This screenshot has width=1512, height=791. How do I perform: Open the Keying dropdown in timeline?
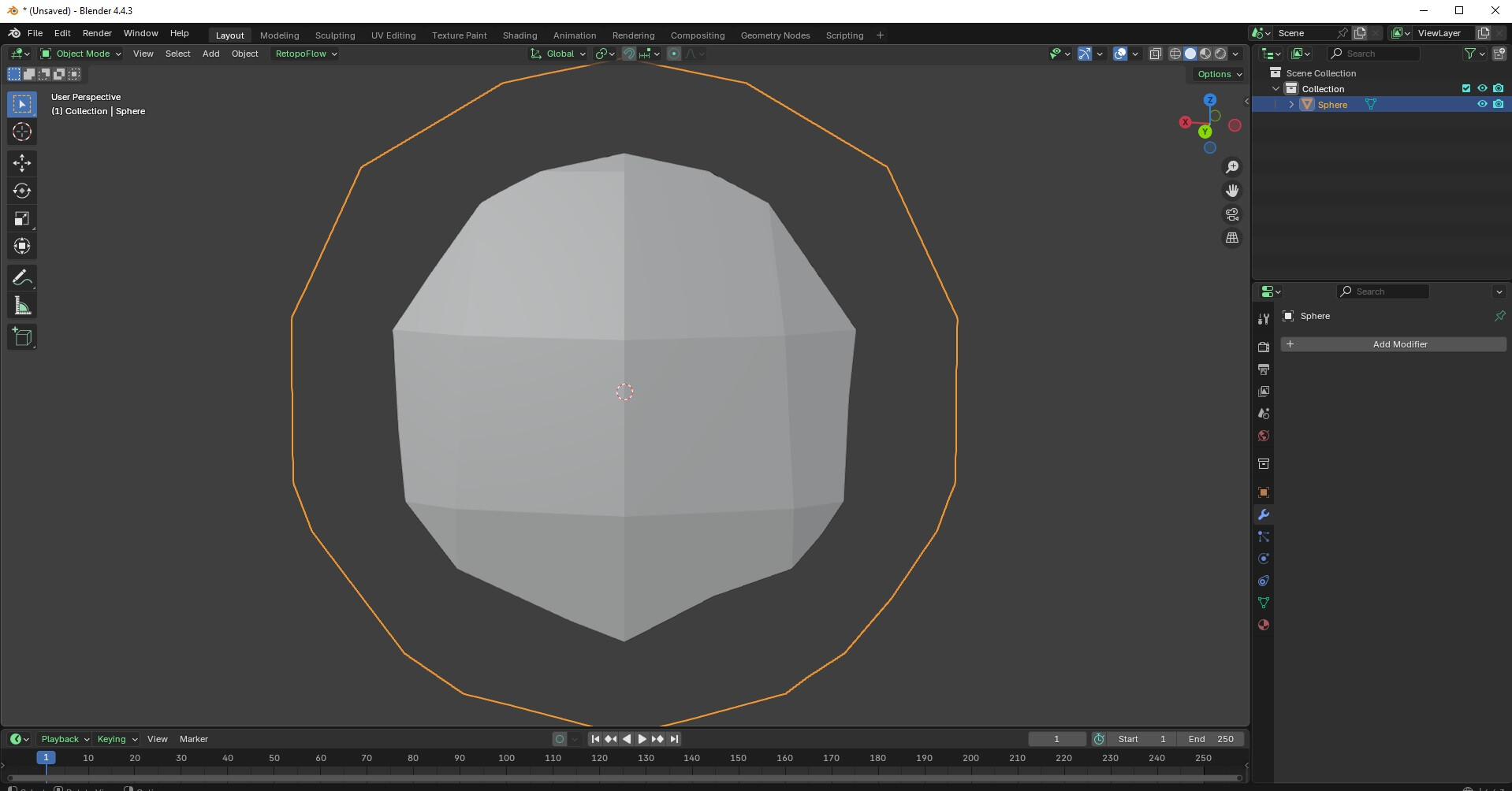click(117, 739)
